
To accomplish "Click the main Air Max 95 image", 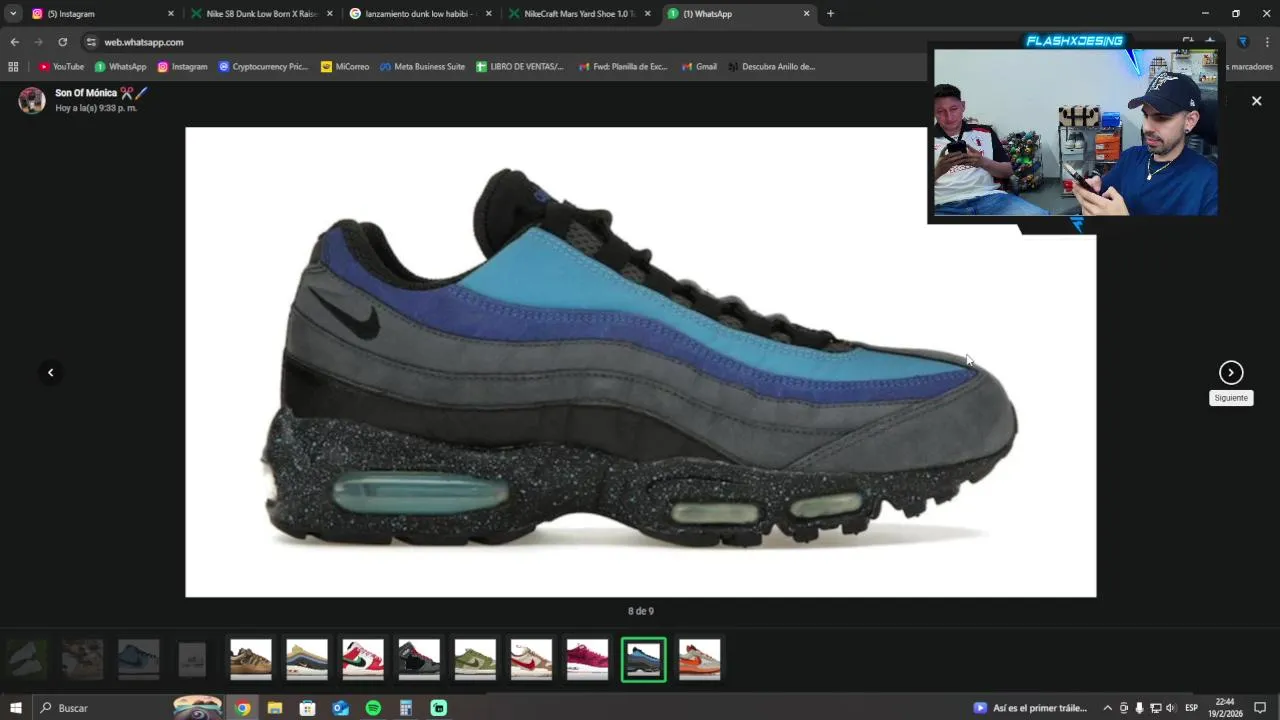I will coord(640,362).
